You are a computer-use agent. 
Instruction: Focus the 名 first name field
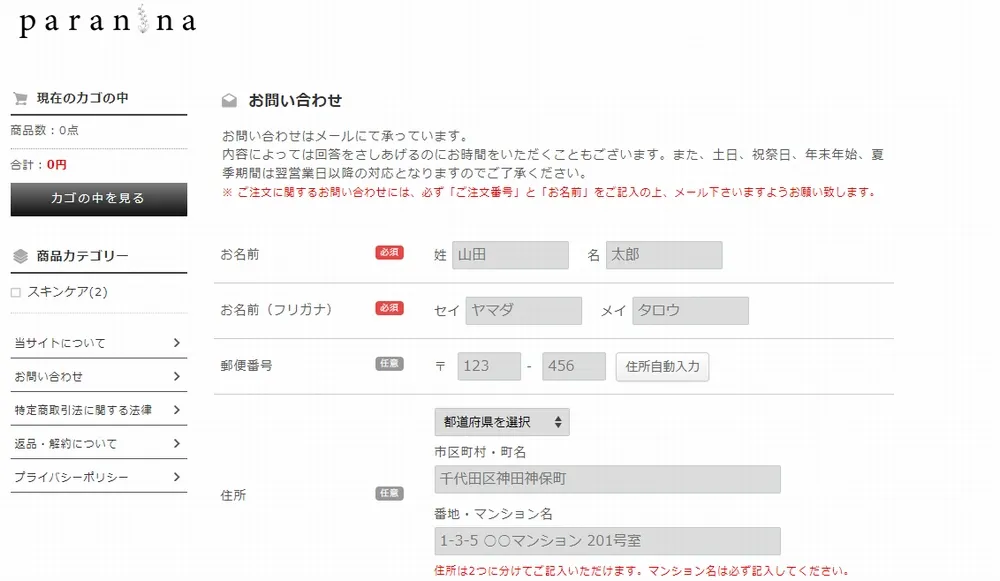(x=664, y=255)
